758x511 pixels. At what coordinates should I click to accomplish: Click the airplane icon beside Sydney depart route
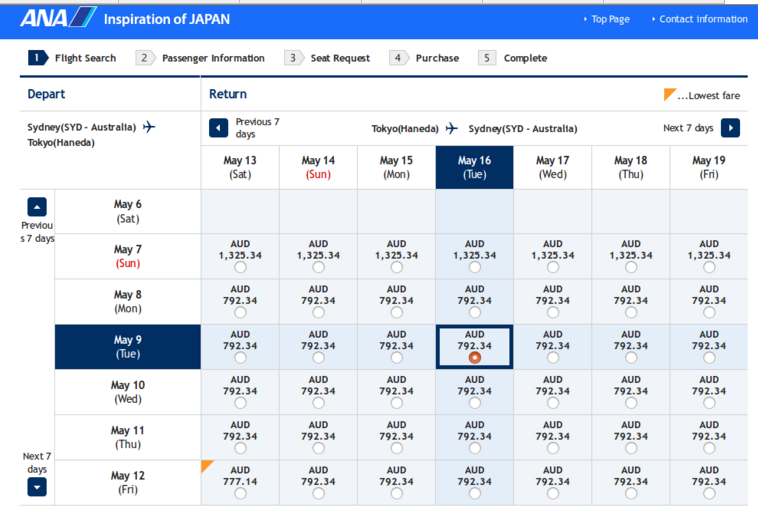click(x=149, y=127)
